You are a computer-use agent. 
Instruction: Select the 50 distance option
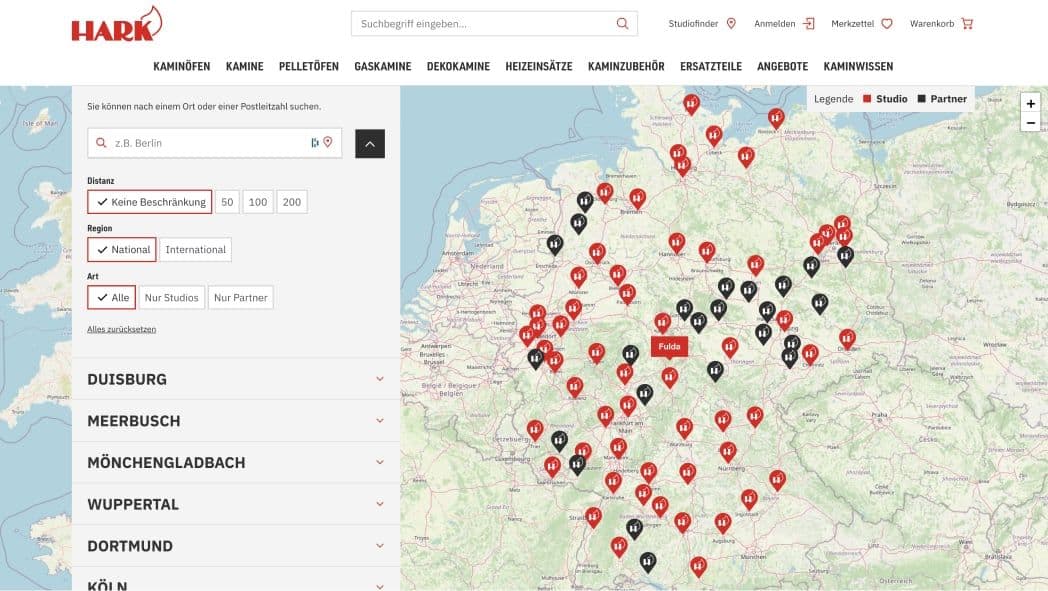[x=227, y=202]
